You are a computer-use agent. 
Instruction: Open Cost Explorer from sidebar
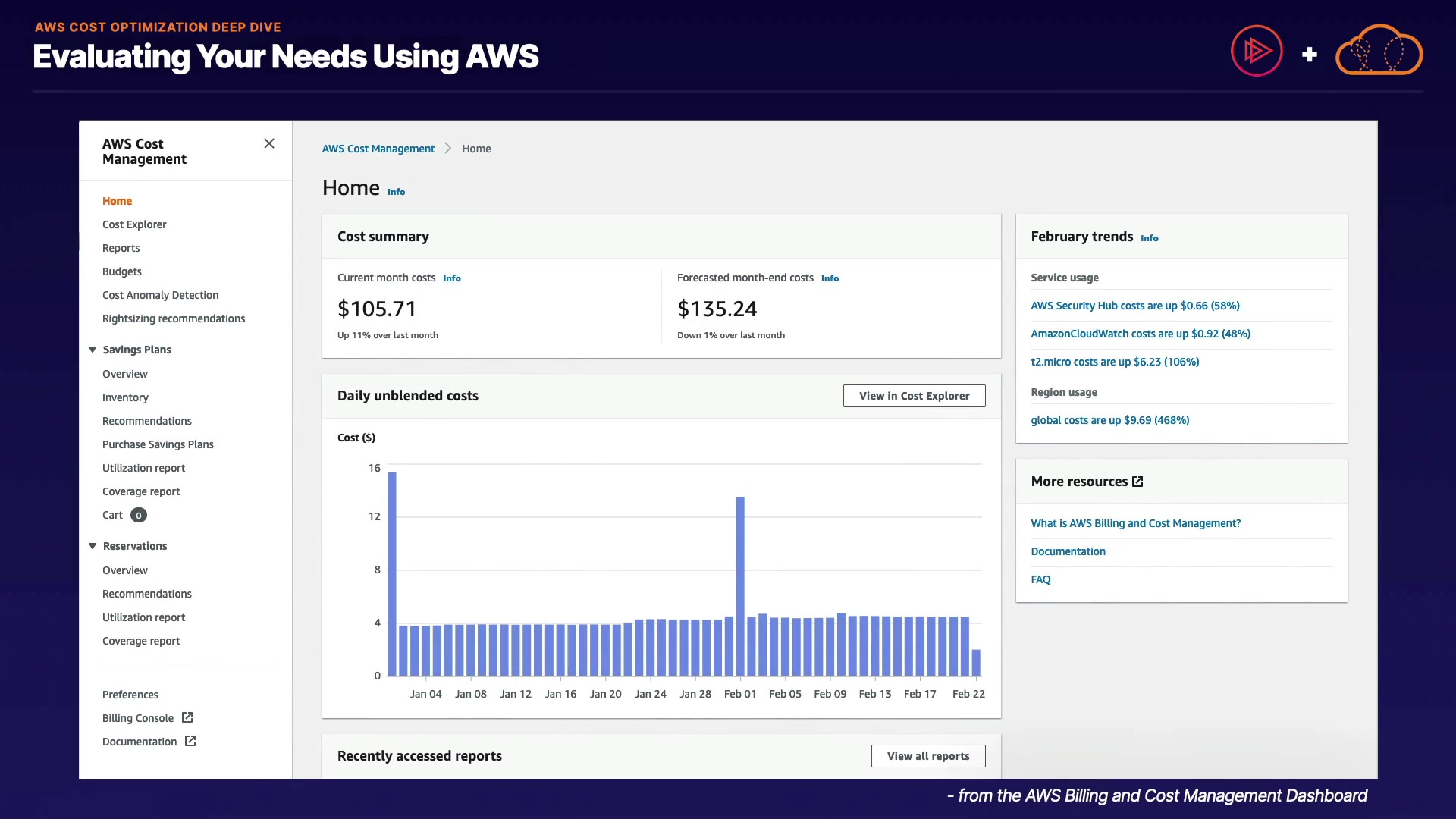click(x=134, y=224)
